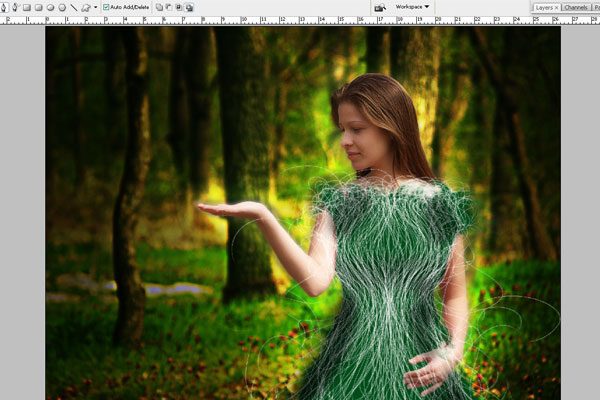Choose the Rectangle shape tool

tap(27, 7)
